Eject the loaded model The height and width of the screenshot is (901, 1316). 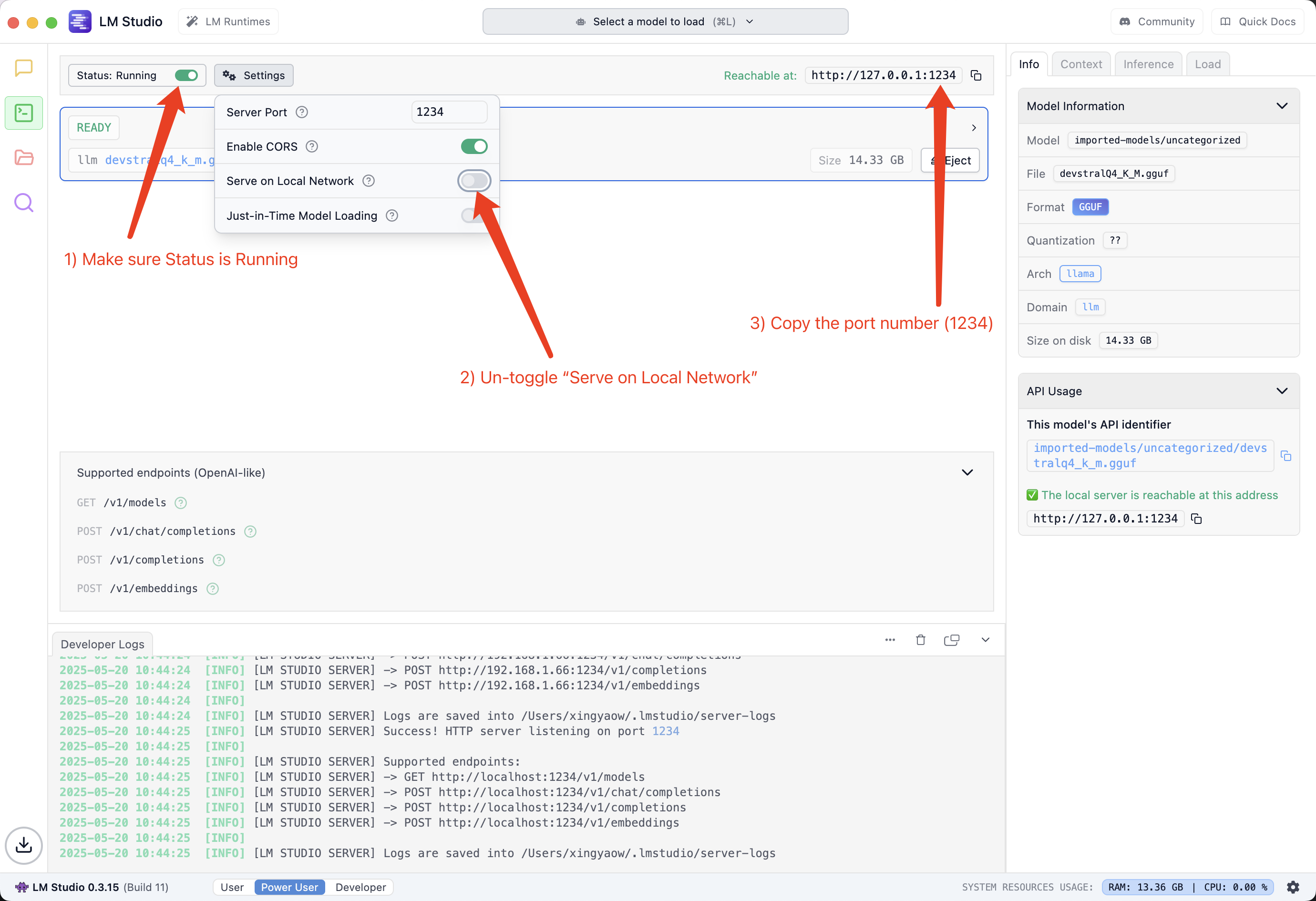point(951,160)
